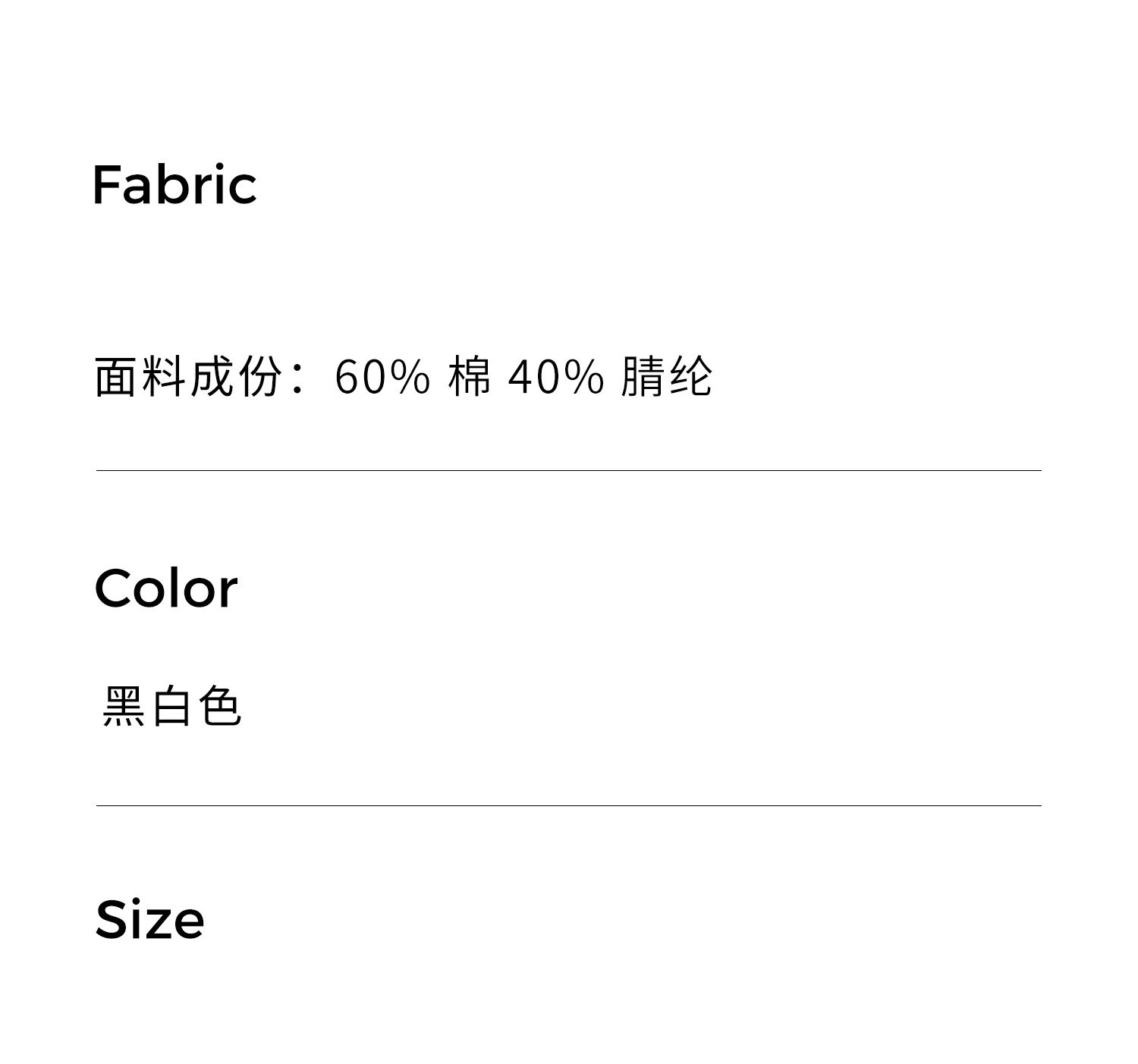Click the 份 character in fabric label
Screen dimensions: 1138x1064
pos(260,377)
